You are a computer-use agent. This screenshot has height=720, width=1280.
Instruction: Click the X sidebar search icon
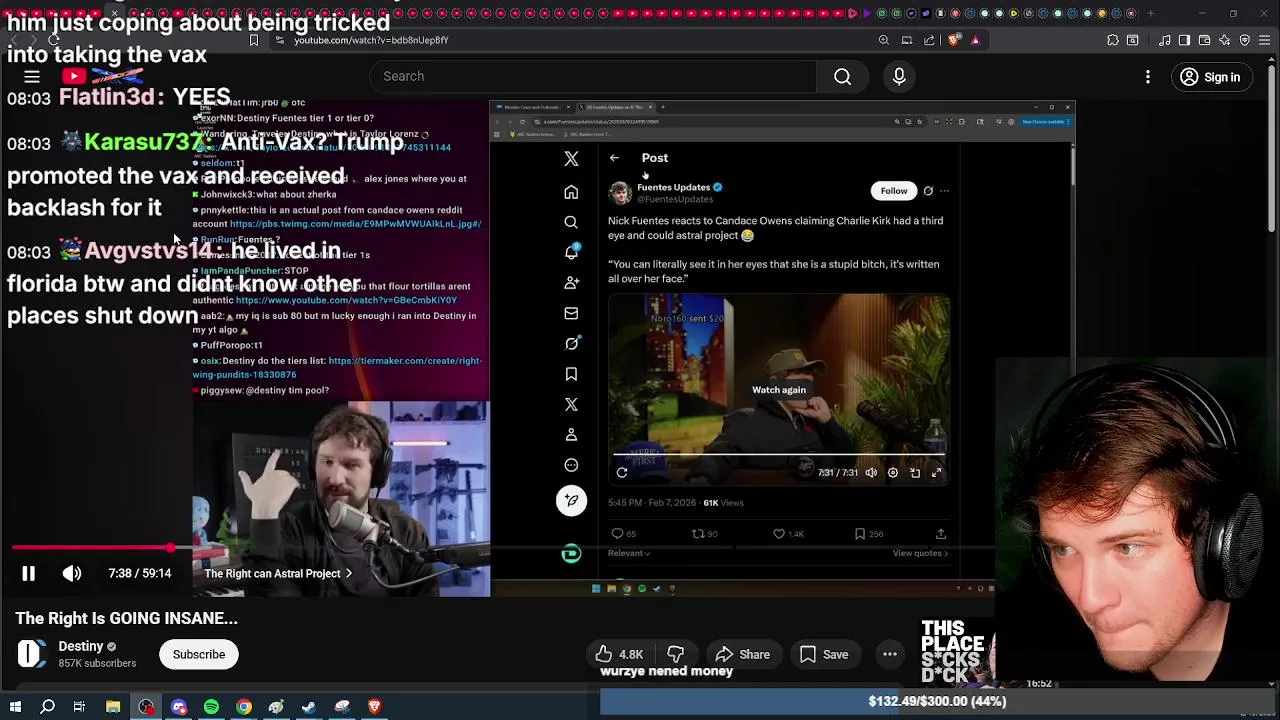(x=571, y=222)
